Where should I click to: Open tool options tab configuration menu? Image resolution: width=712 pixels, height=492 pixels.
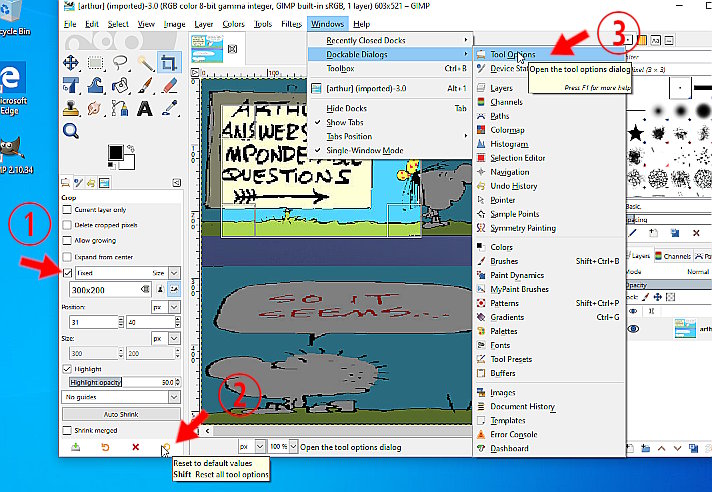pyautogui.click(x=177, y=183)
